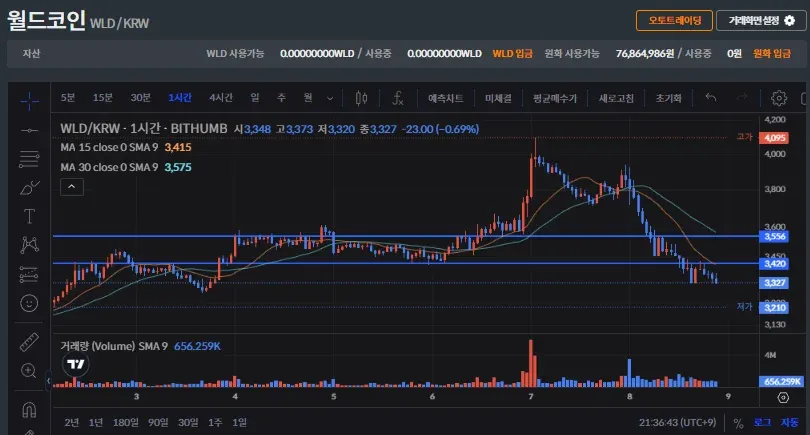810x435 pixels.
Task: Undo the last chart action
Action: 711,97
